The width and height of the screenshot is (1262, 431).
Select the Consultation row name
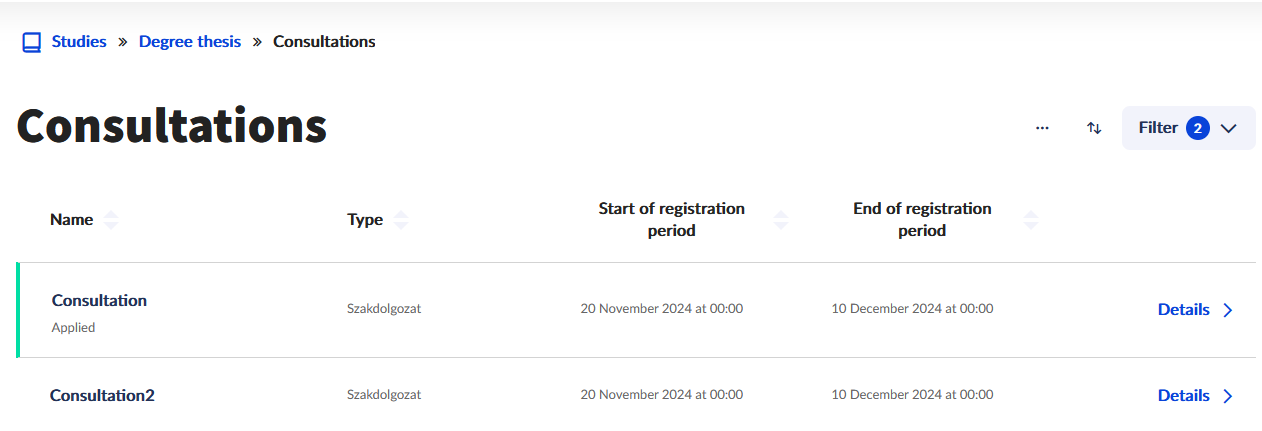[x=99, y=300]
